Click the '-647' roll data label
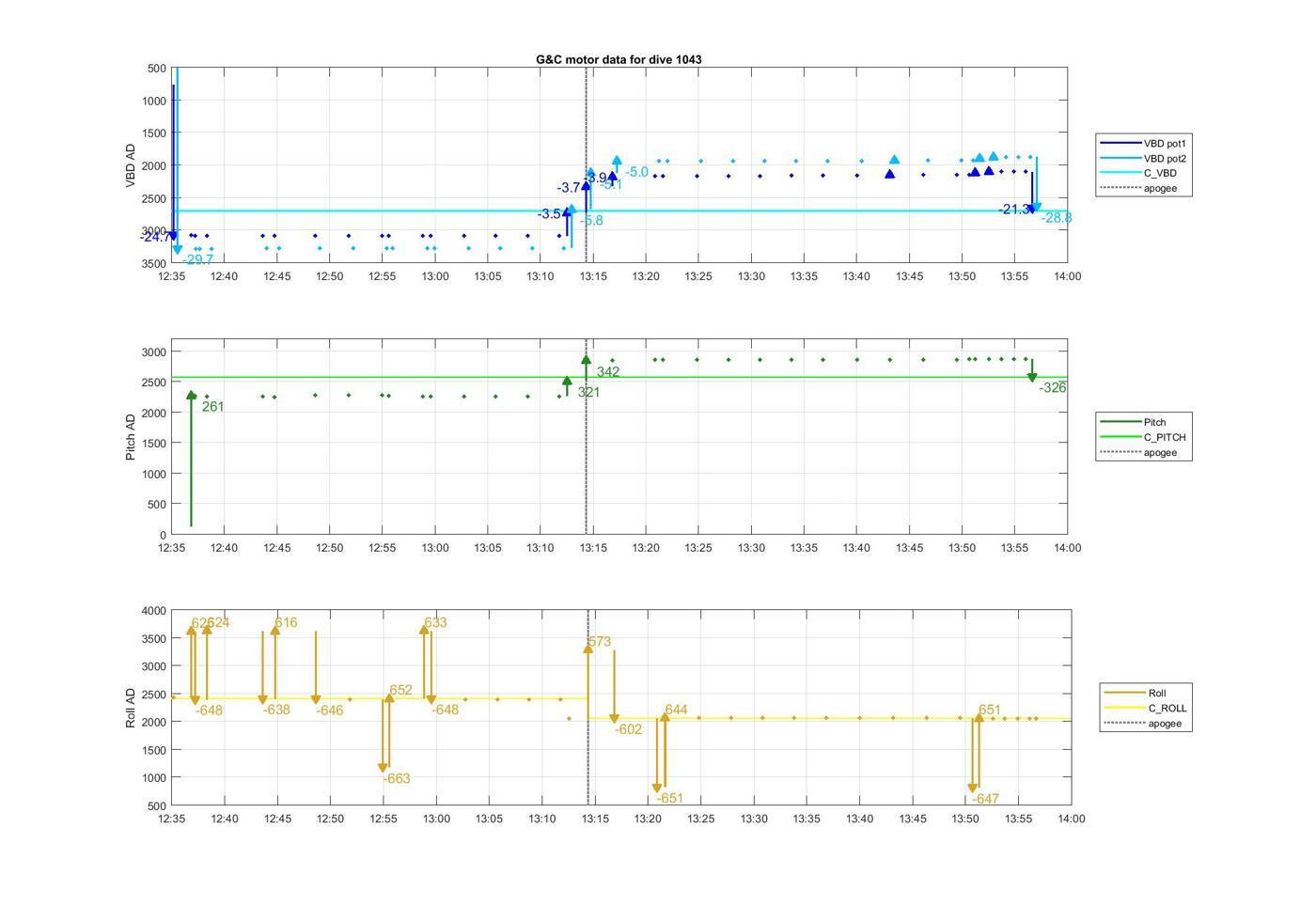 coord(986,799)
